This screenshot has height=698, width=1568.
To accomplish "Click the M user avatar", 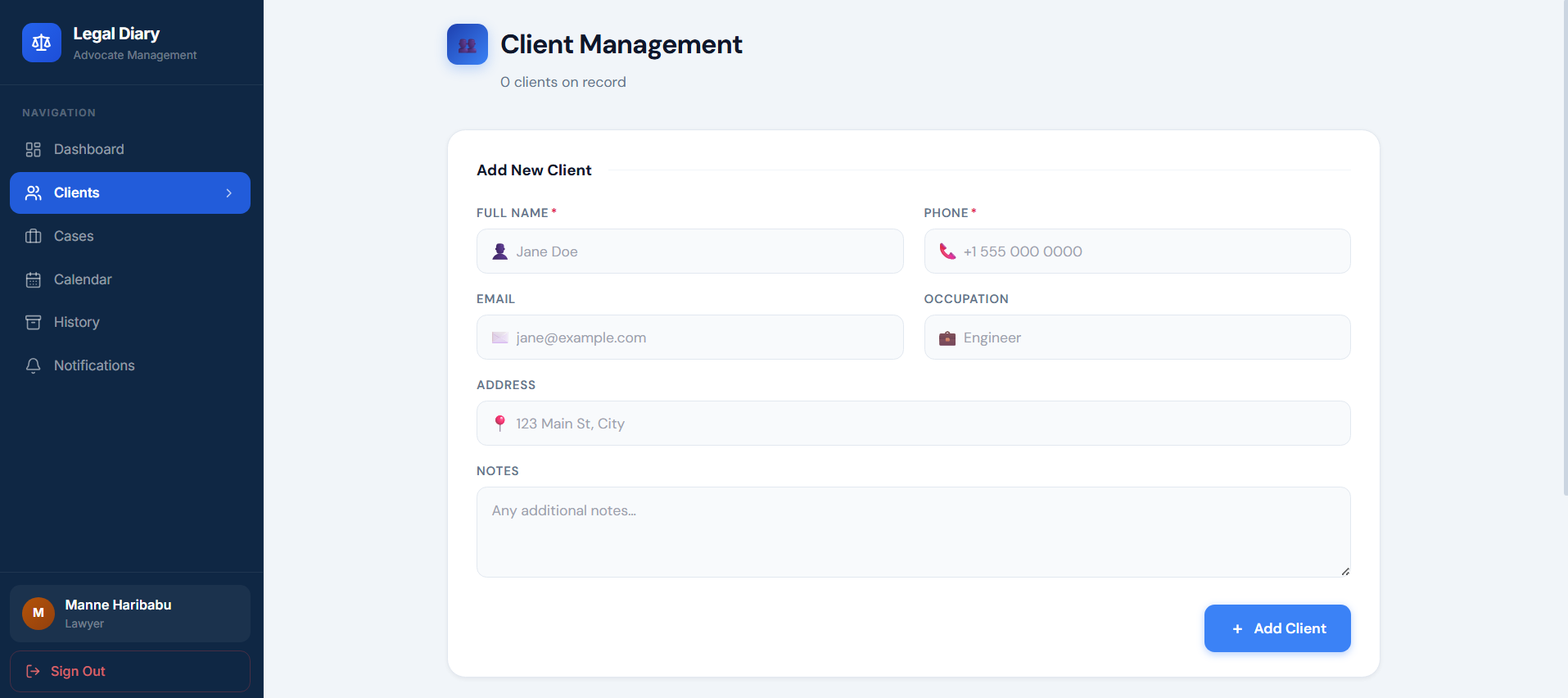I will [x=38, y=614].
